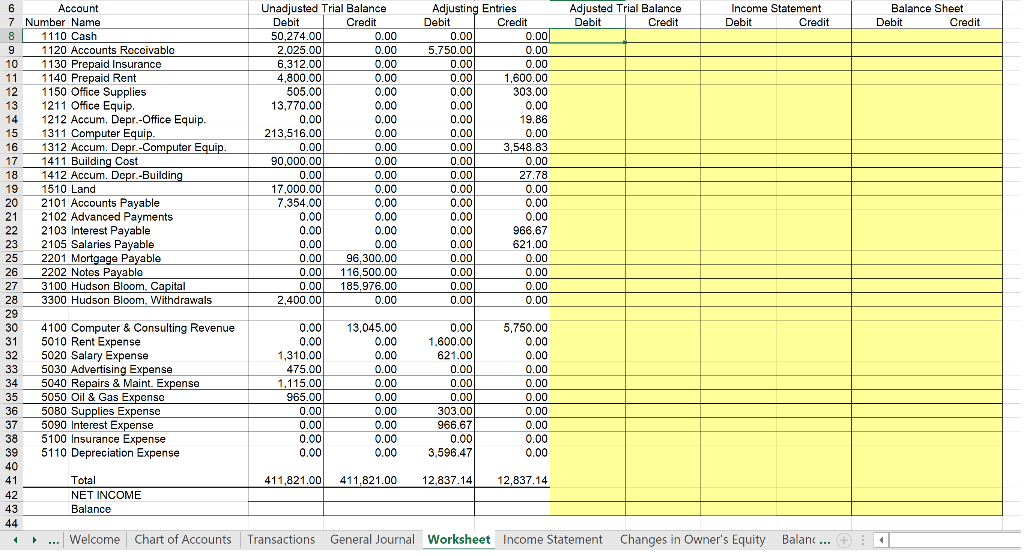The height and width of the screenshot is (556, 1024).
Task: Select the row 41 header
Action: (11, 480)
